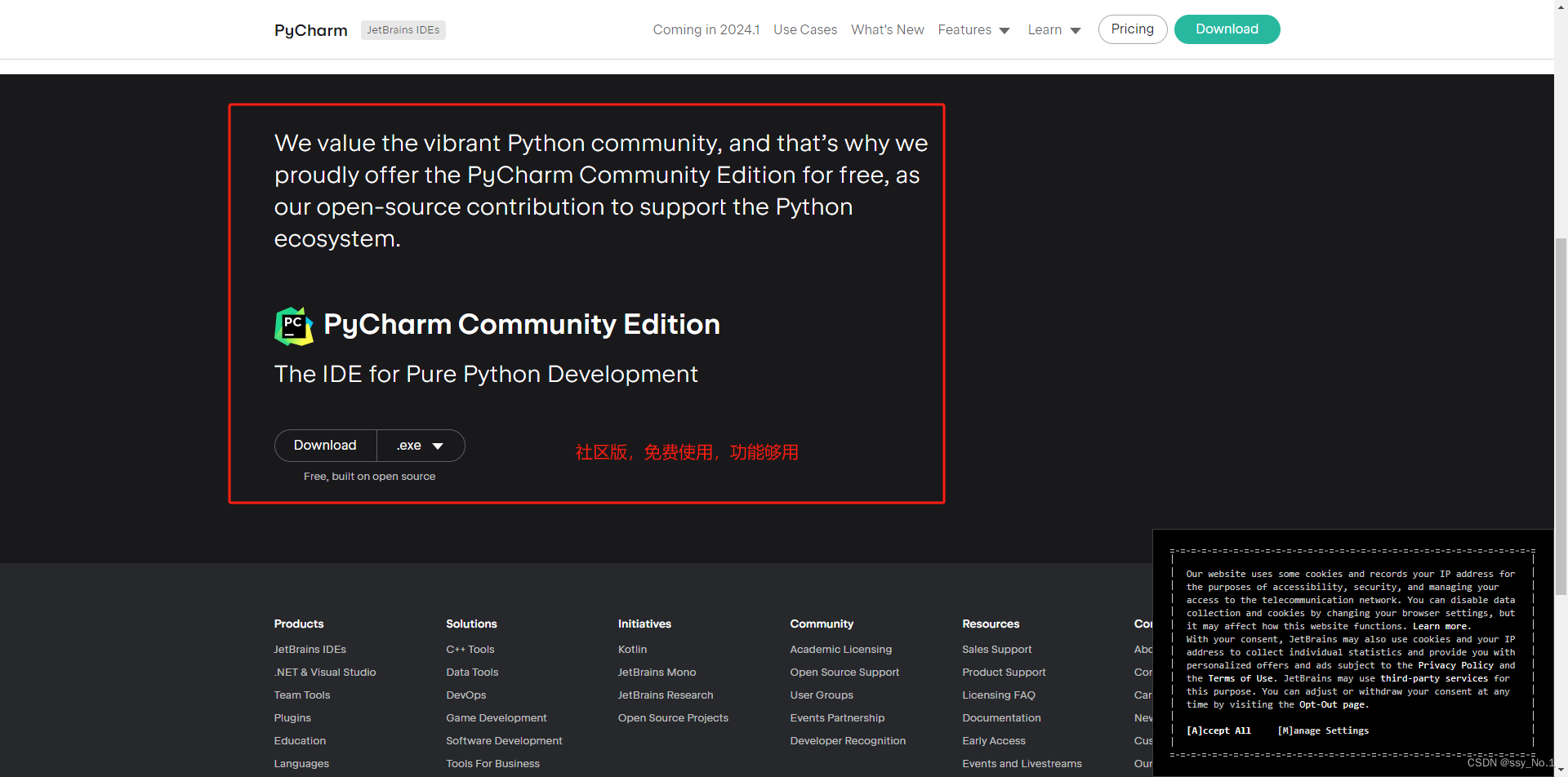Open Licensing FAQ footer link
The image size is (1568, 777).
(x=999, y=695)
